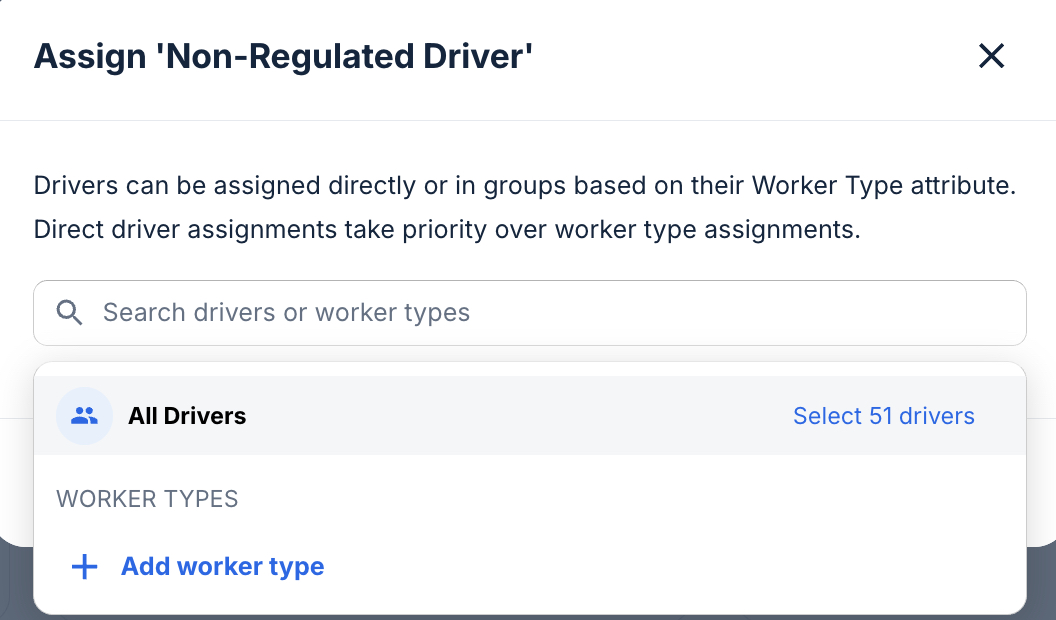Click the WORKER TYPES section header
This screenshot has width=1056, height=620.
146,498
